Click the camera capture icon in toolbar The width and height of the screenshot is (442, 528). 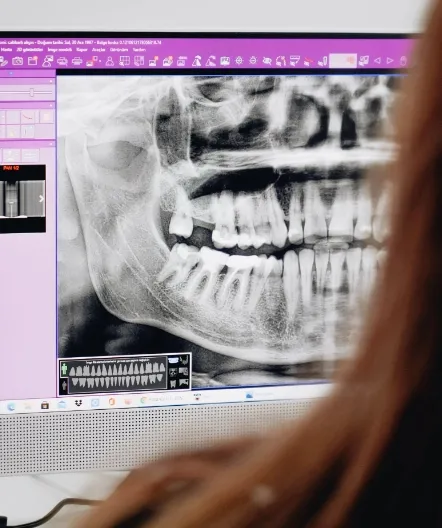point(18,61)
